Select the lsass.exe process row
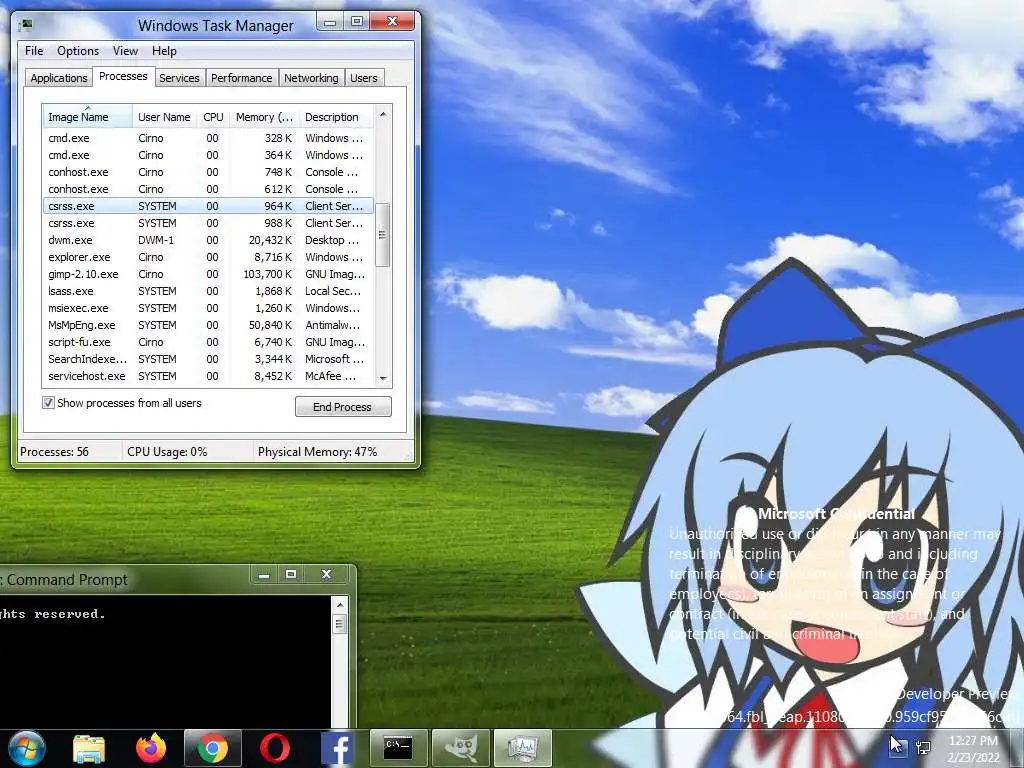The image size is (1024, 768). coord(208,291)
